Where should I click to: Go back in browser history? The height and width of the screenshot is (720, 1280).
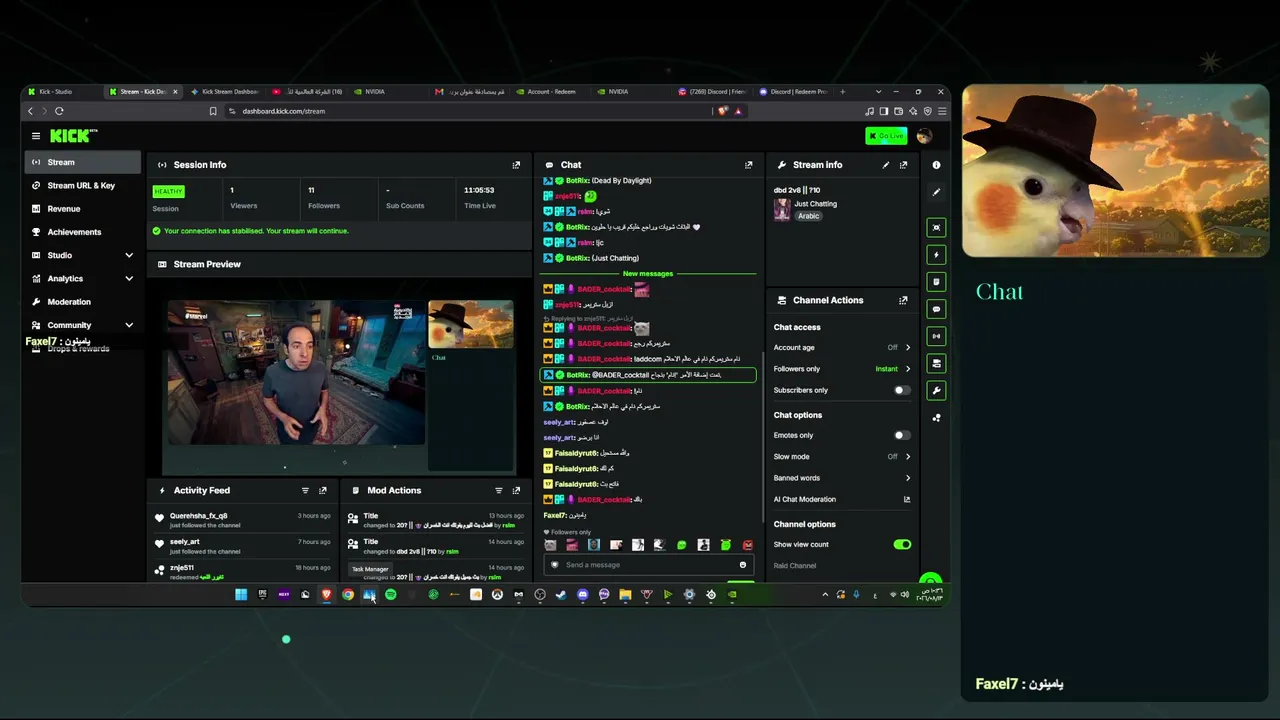(30, 111)
